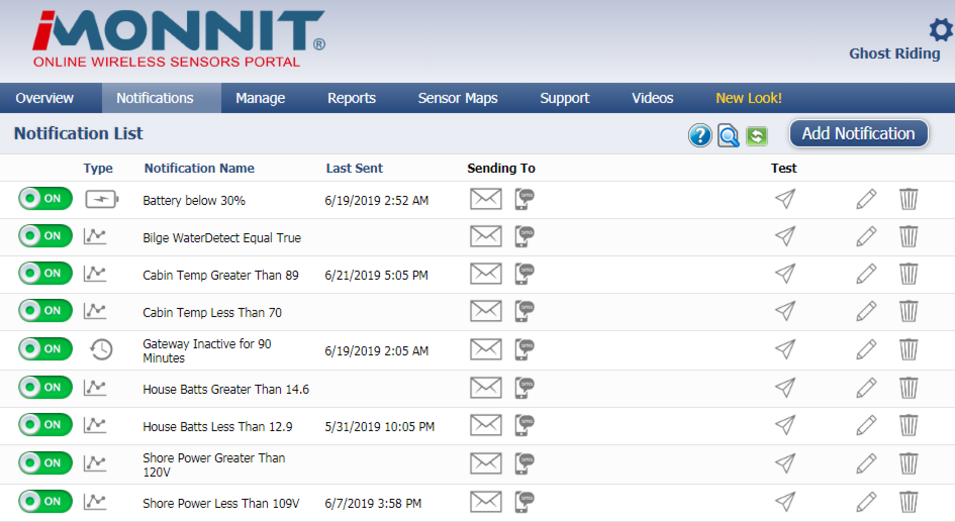Send test for Cabin Temp Greater Than 89
This screenshot has height=522, width=955.
pyautogui.click(x=785, y=273)
